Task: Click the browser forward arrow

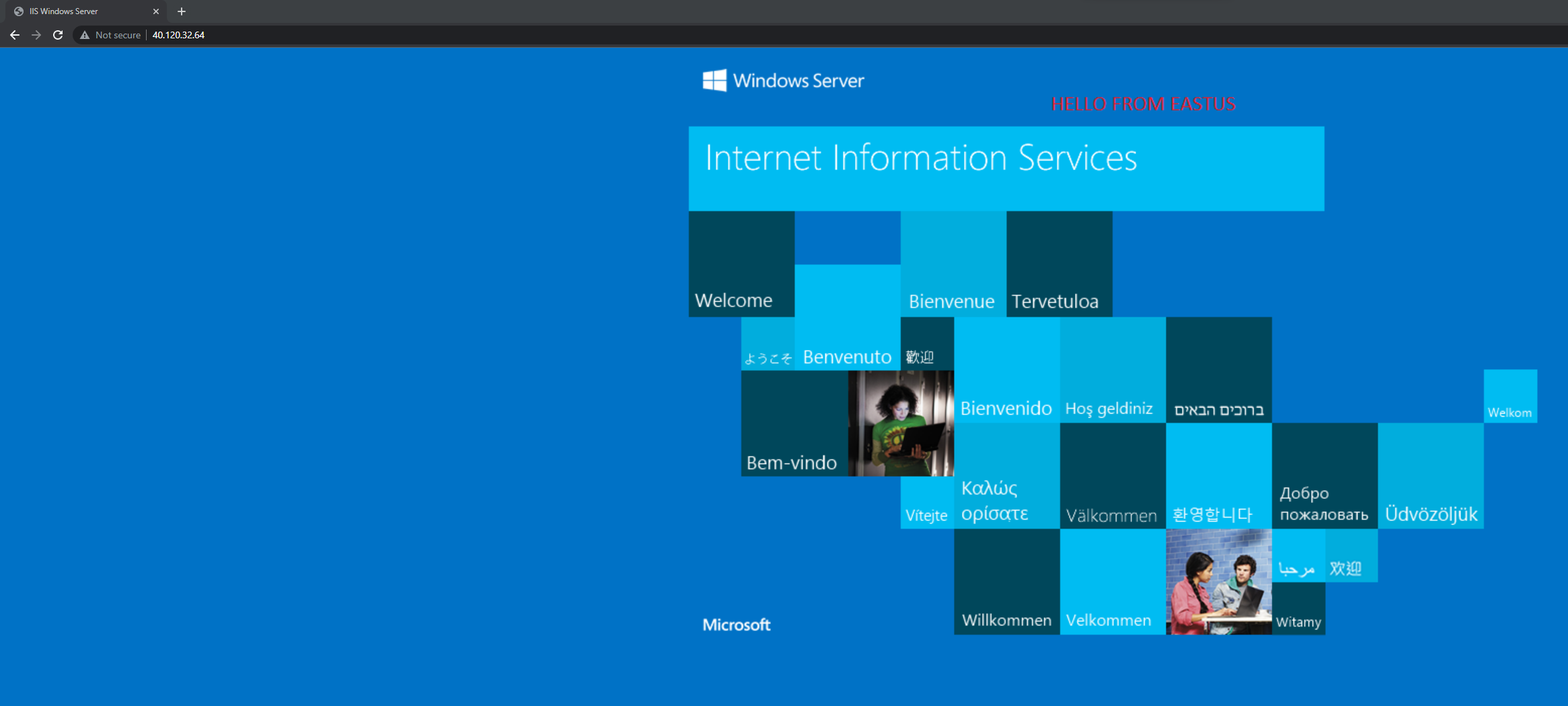Action: tap(36, 35)
